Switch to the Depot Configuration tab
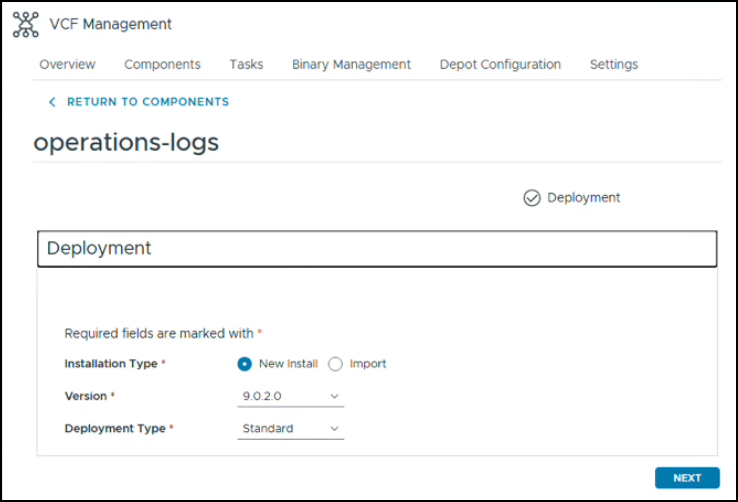The height and width of the screenshot is (502, 738). pos(500,64)
